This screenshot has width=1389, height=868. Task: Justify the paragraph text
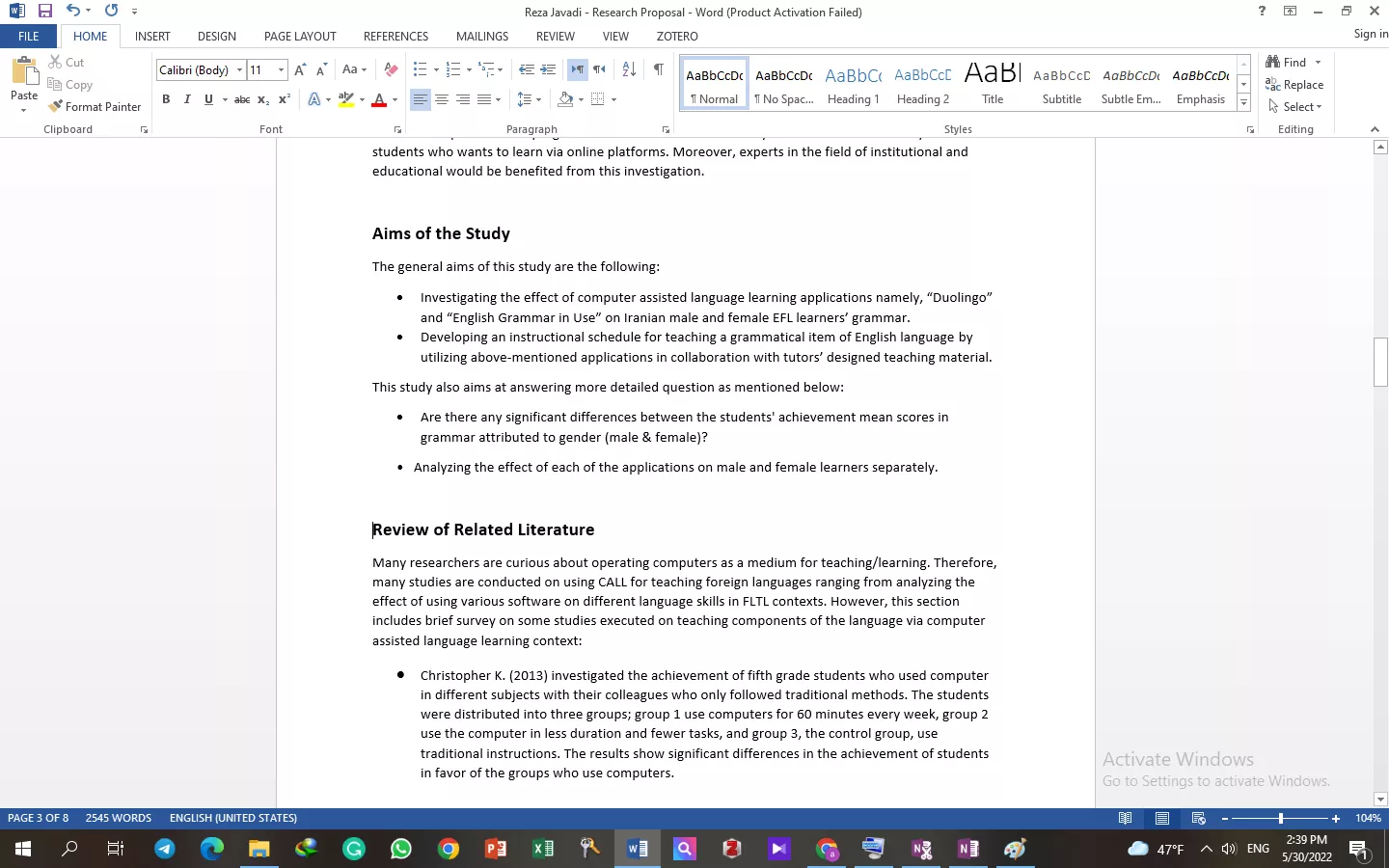pos(484,99)
